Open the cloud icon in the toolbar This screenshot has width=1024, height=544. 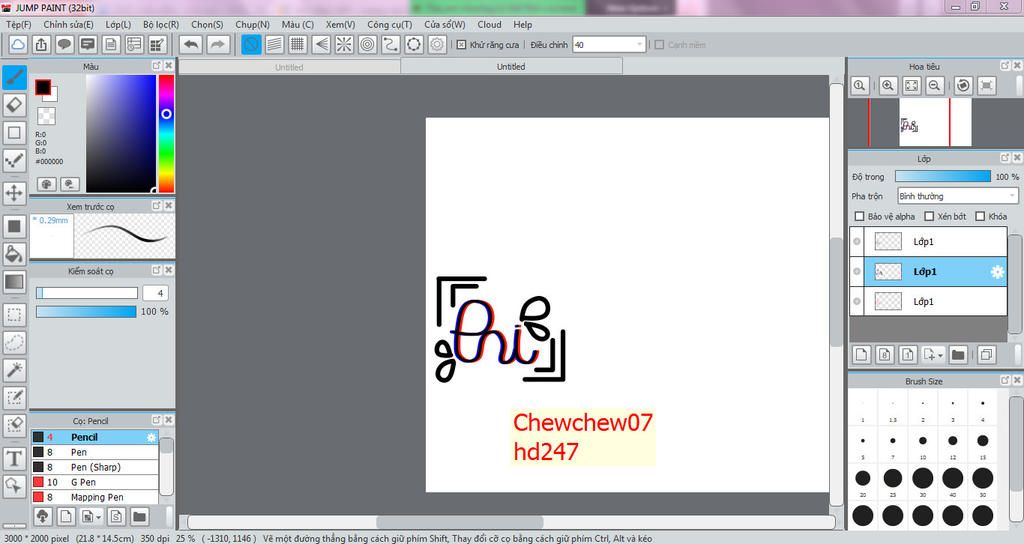pyautogui.click(x=18, y=44)
